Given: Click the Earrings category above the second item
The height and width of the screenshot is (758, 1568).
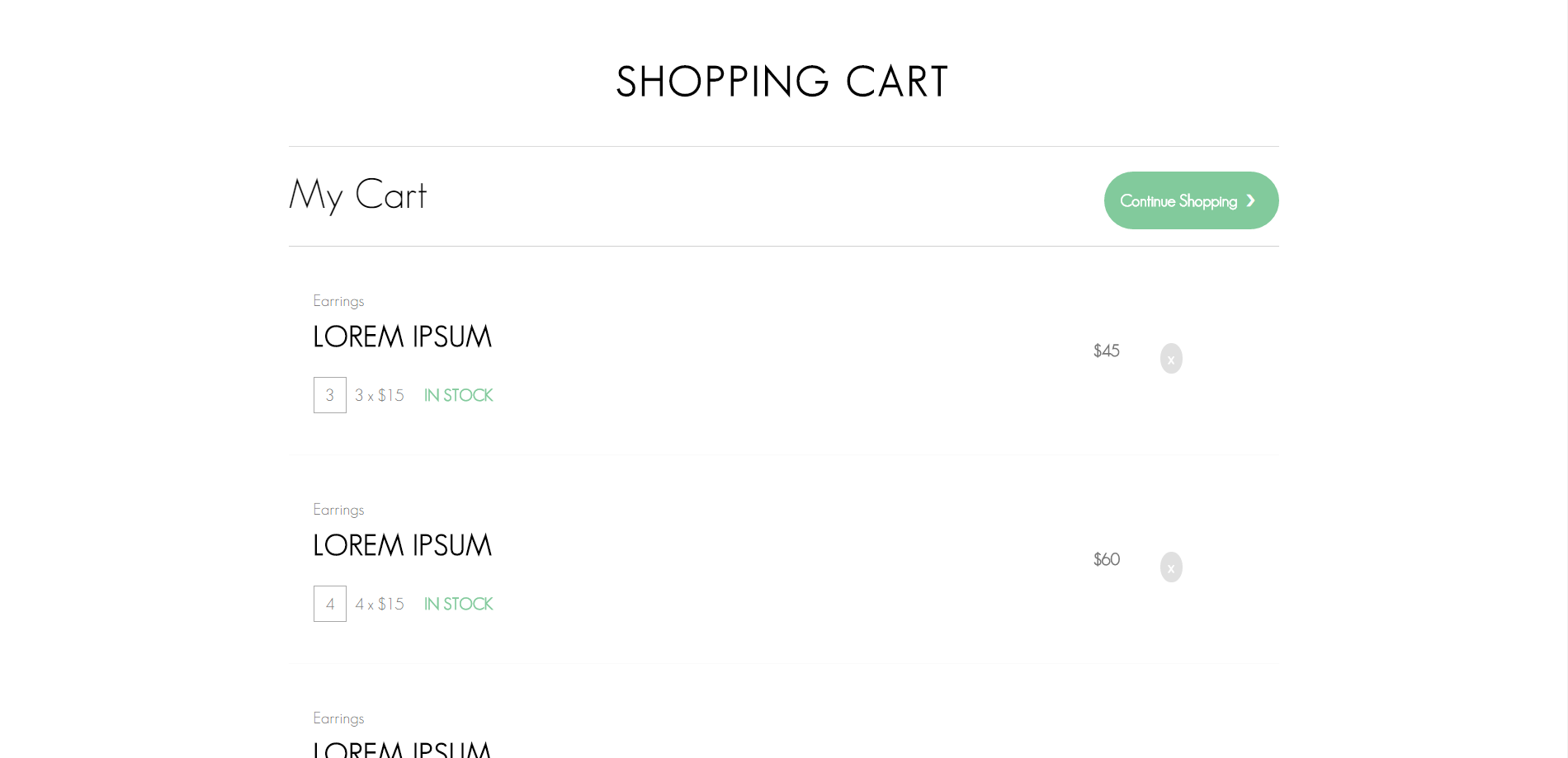Looking at the screenshot, I should 338,510.
